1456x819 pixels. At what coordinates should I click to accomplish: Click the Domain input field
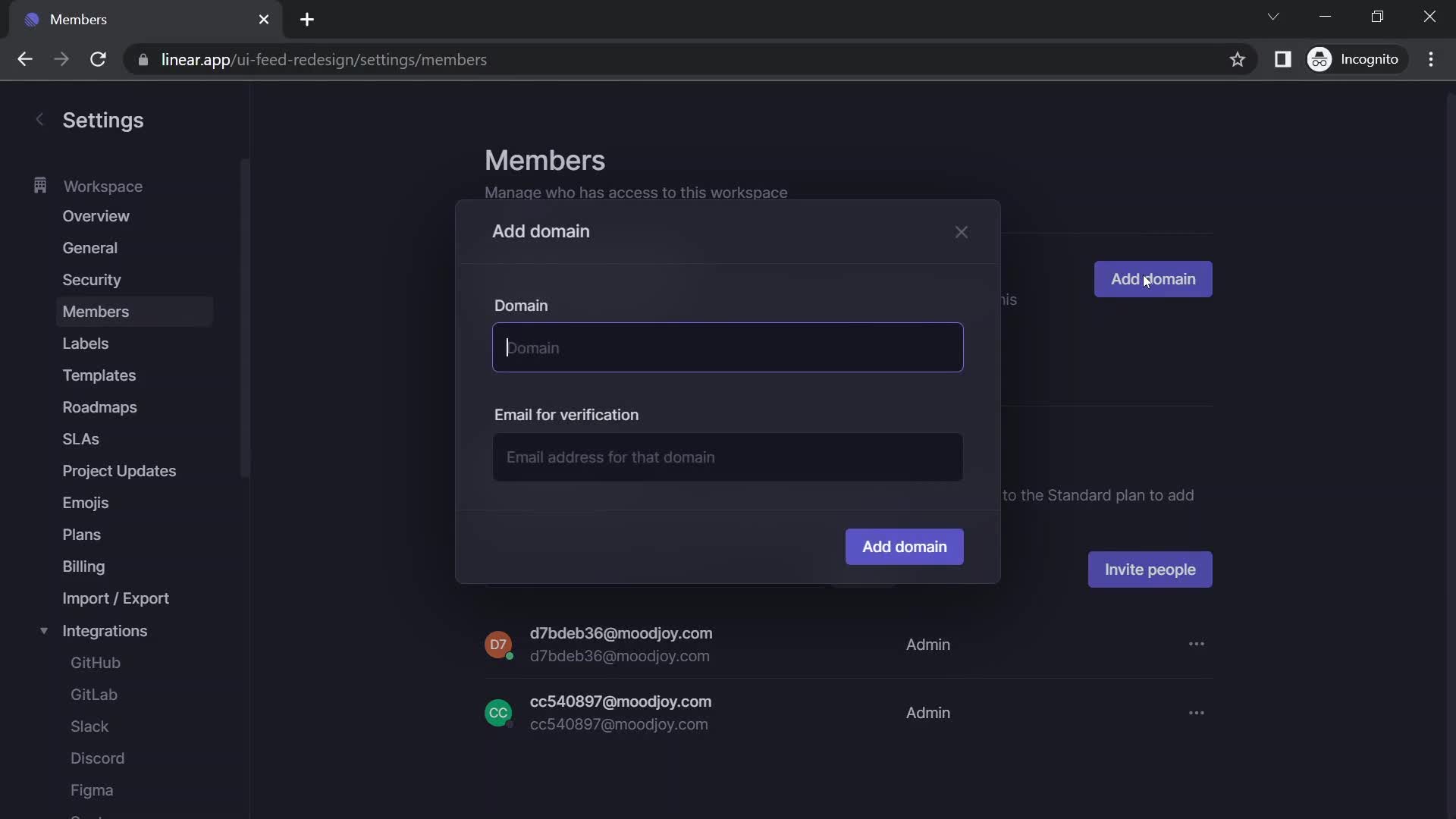coord(727,347)
